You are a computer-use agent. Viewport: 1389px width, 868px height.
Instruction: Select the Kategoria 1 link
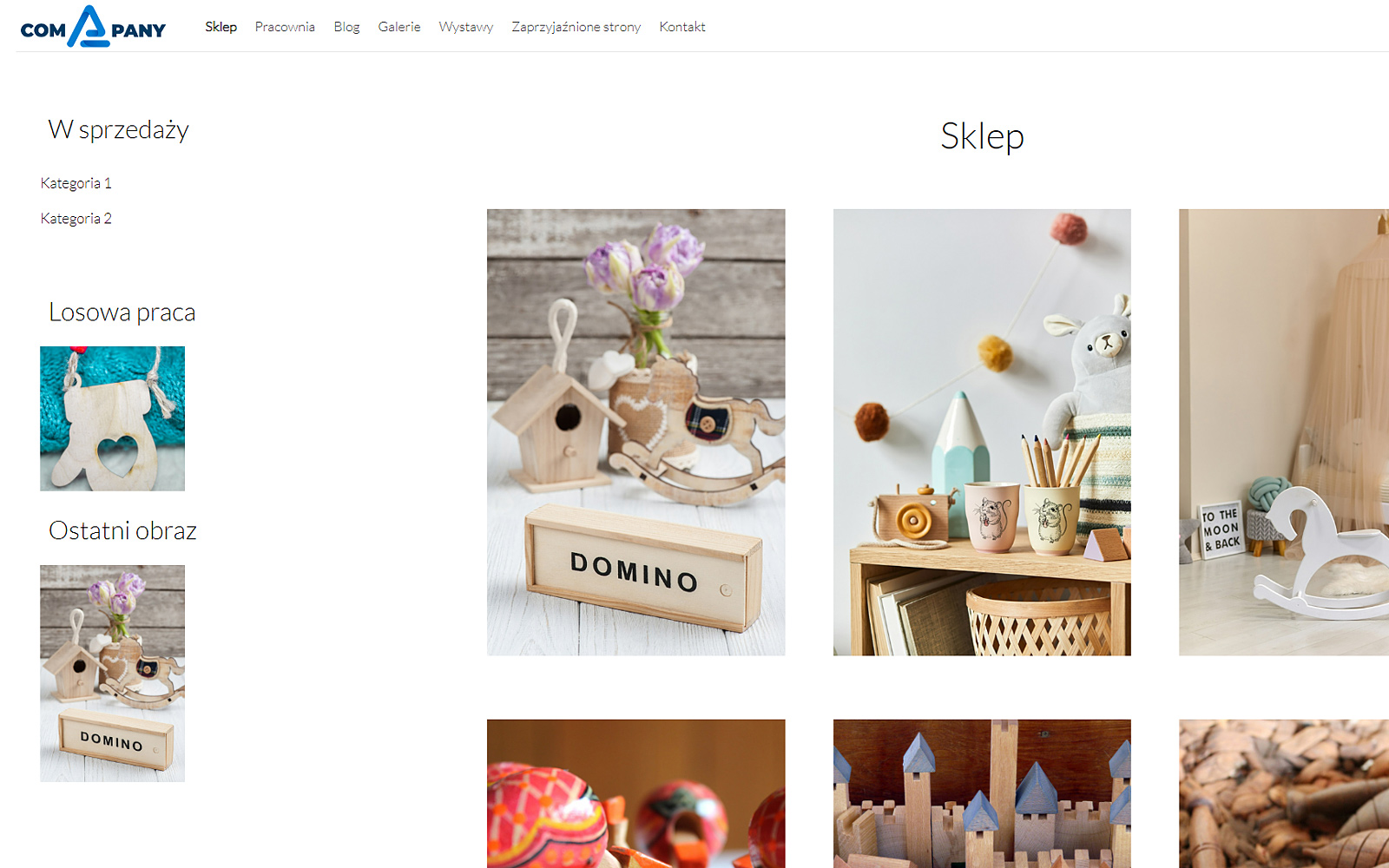pyautogui.click(x=76, y=183)
